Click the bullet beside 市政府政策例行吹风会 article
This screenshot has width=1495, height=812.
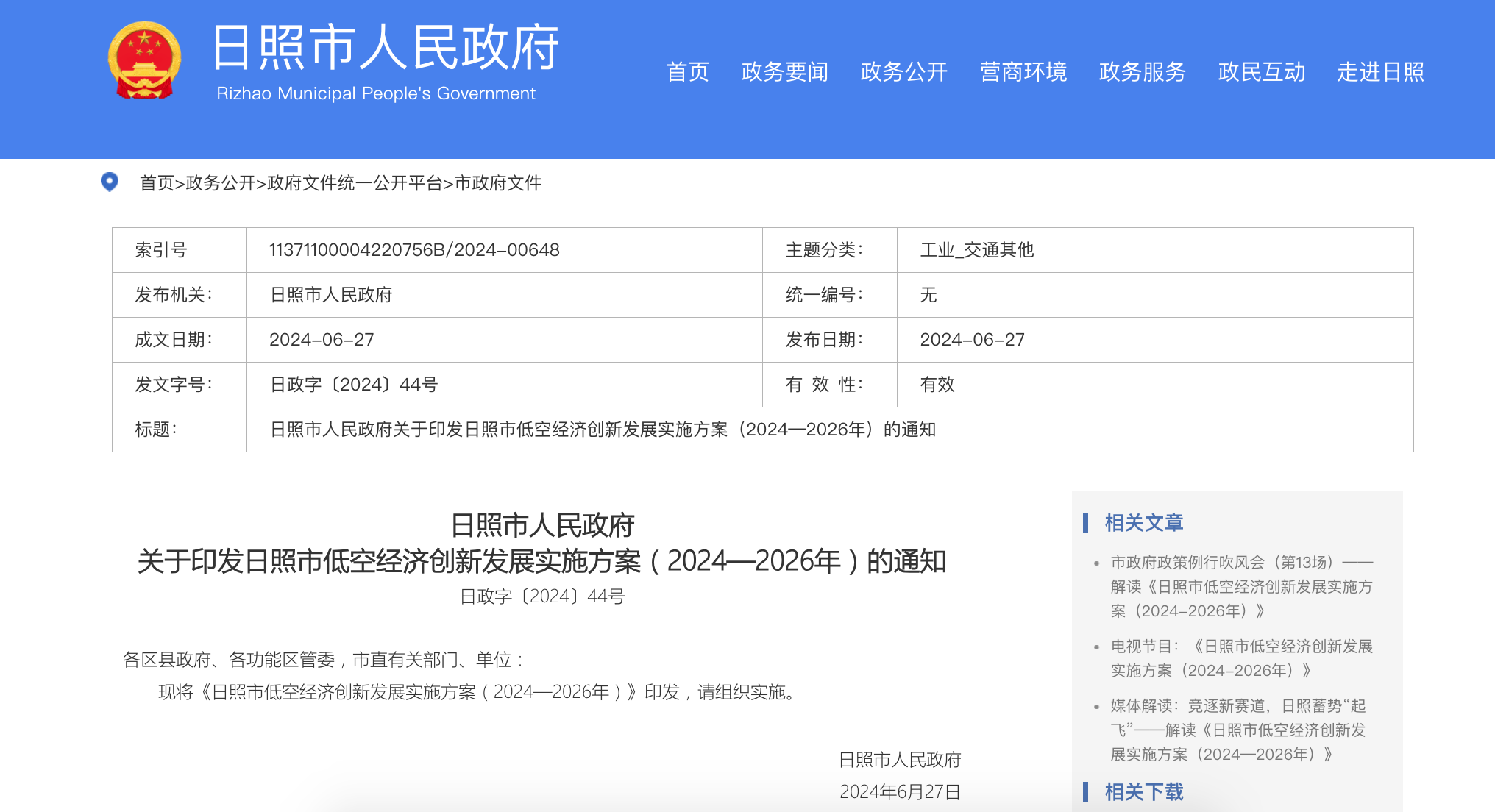click(1096, 563)
